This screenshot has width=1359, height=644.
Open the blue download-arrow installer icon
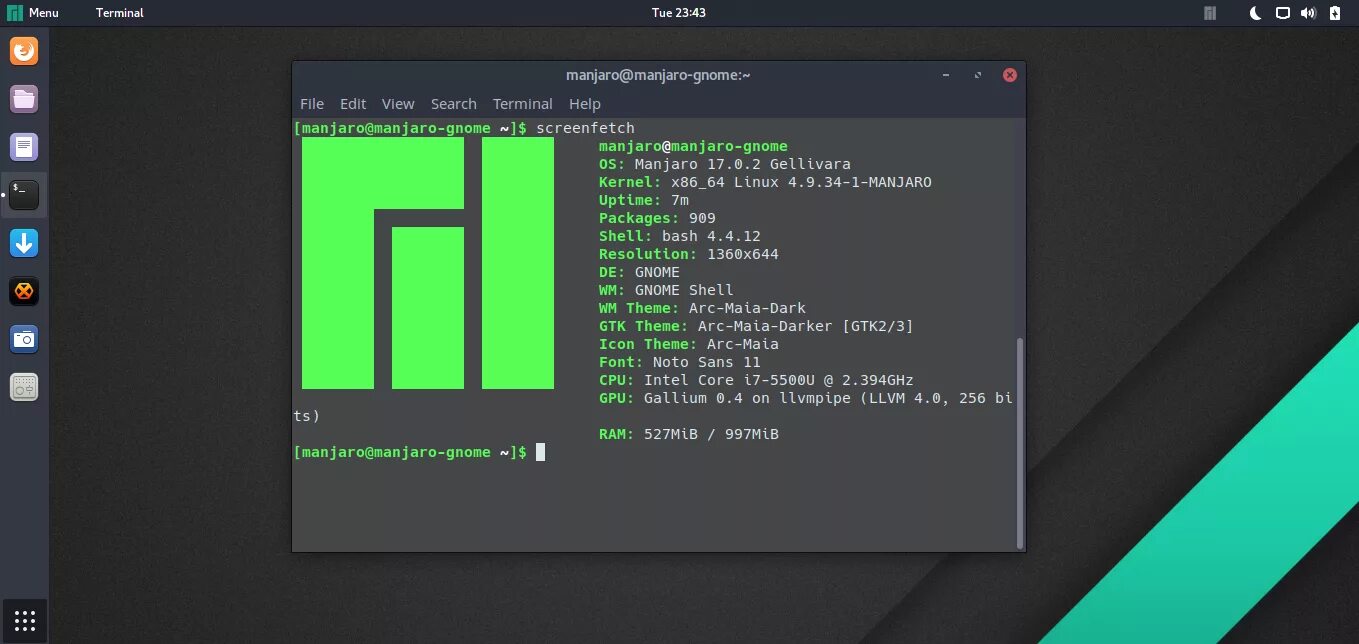click(24, 243)
